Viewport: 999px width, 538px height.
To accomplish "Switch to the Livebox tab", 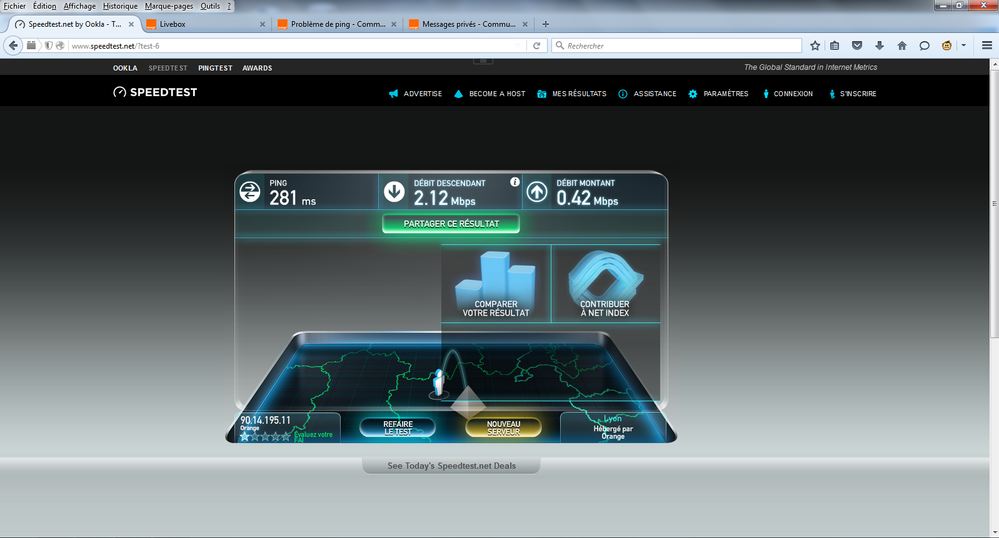I will pyautogui.click(x=200, y=24).
